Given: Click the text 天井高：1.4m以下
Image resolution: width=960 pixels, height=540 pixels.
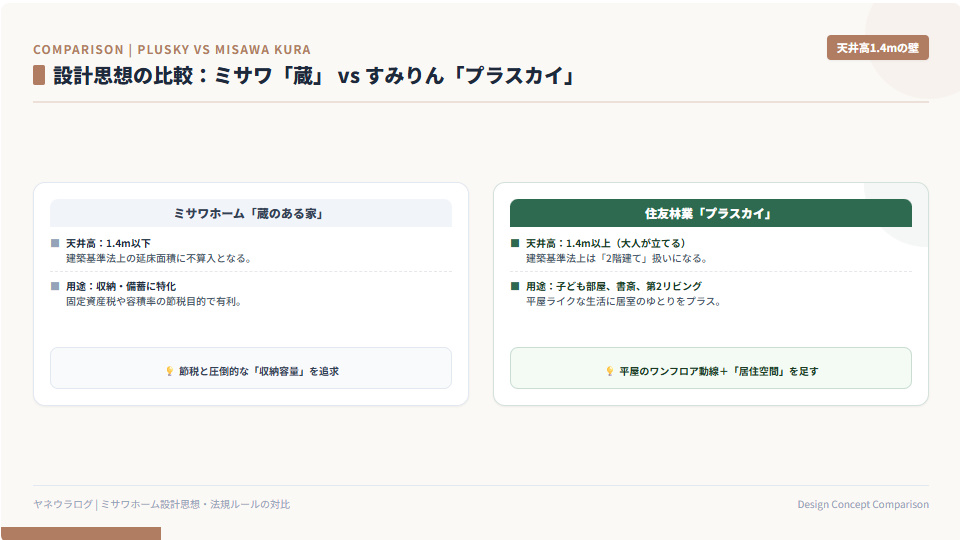Looking at the screenshot, I should [108, 243].
